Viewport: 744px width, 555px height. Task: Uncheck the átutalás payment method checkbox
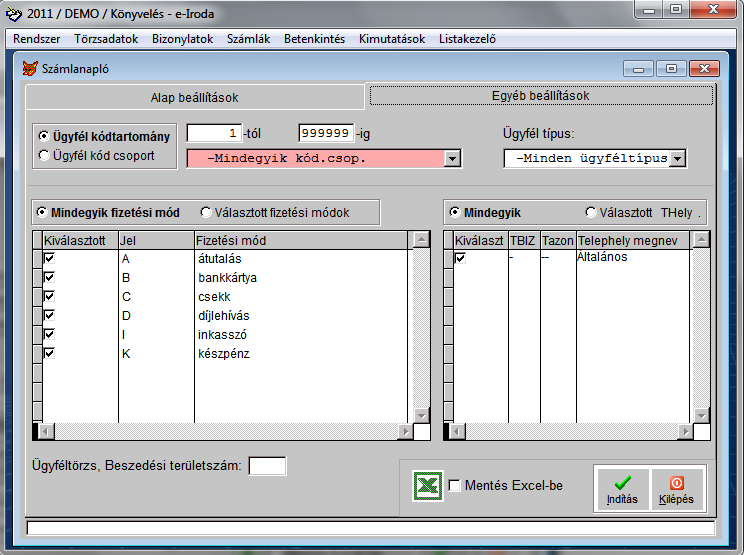pyautogui.click(x=49, y=259)
